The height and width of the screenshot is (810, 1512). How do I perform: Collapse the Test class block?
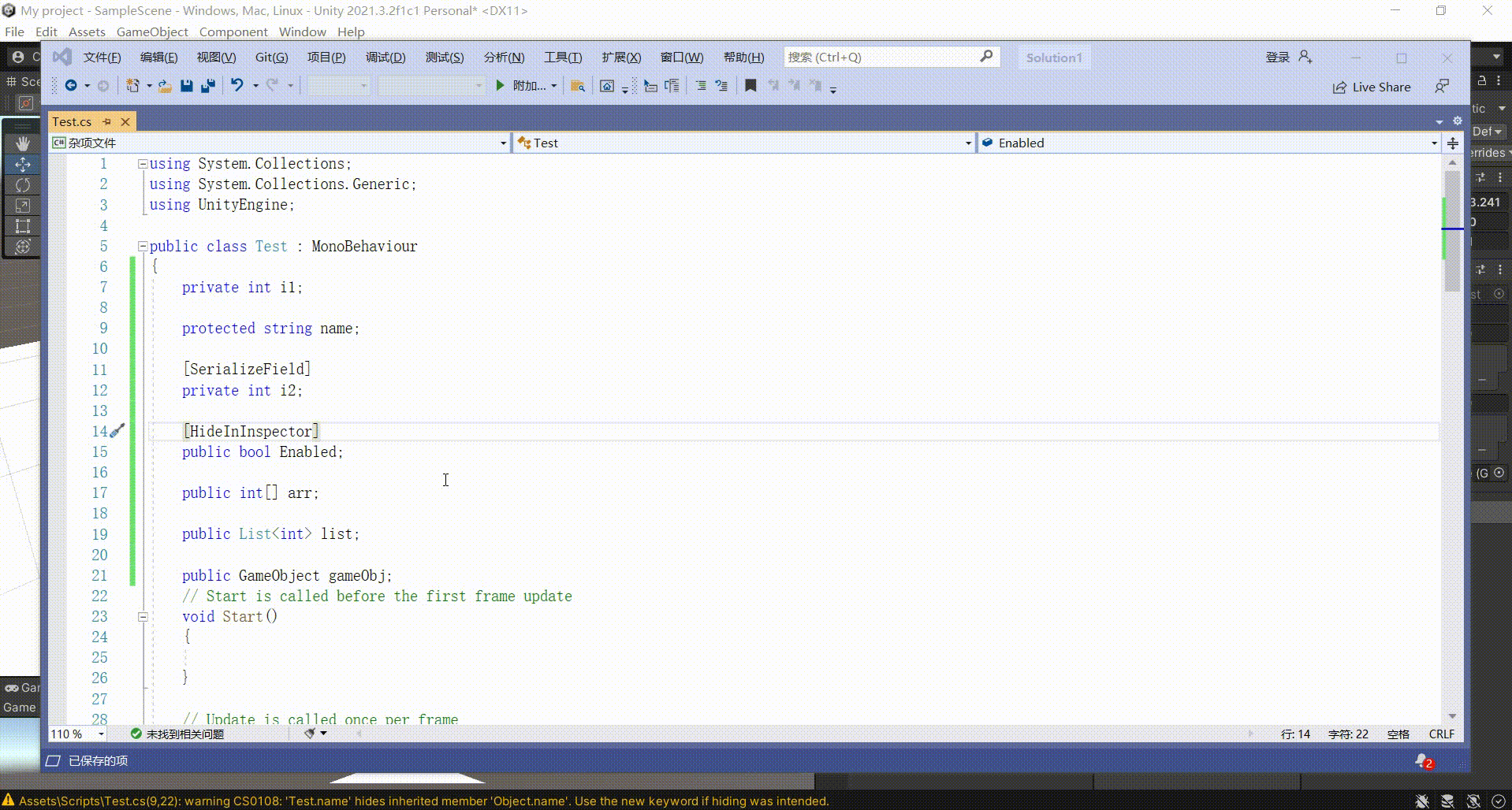143,247
